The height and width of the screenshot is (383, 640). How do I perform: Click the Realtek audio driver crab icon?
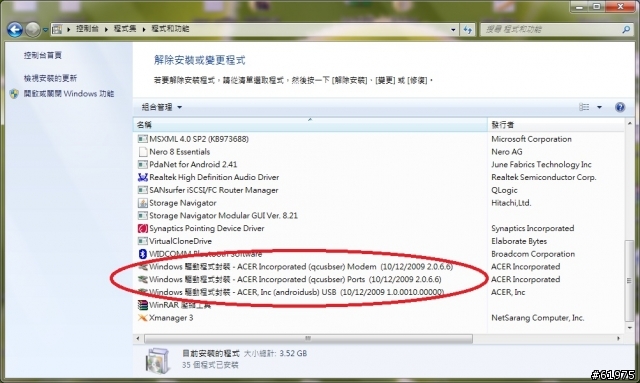[142, 177]
